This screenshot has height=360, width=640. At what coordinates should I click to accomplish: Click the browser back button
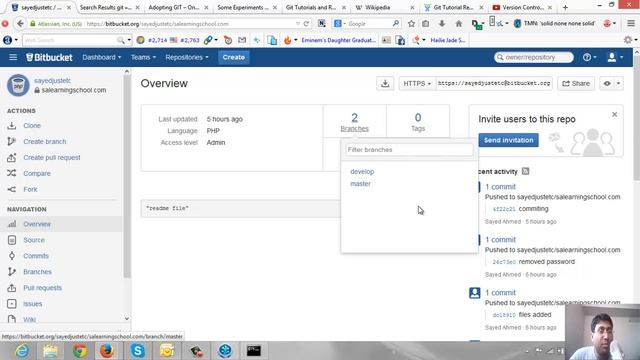click(20, 24)
